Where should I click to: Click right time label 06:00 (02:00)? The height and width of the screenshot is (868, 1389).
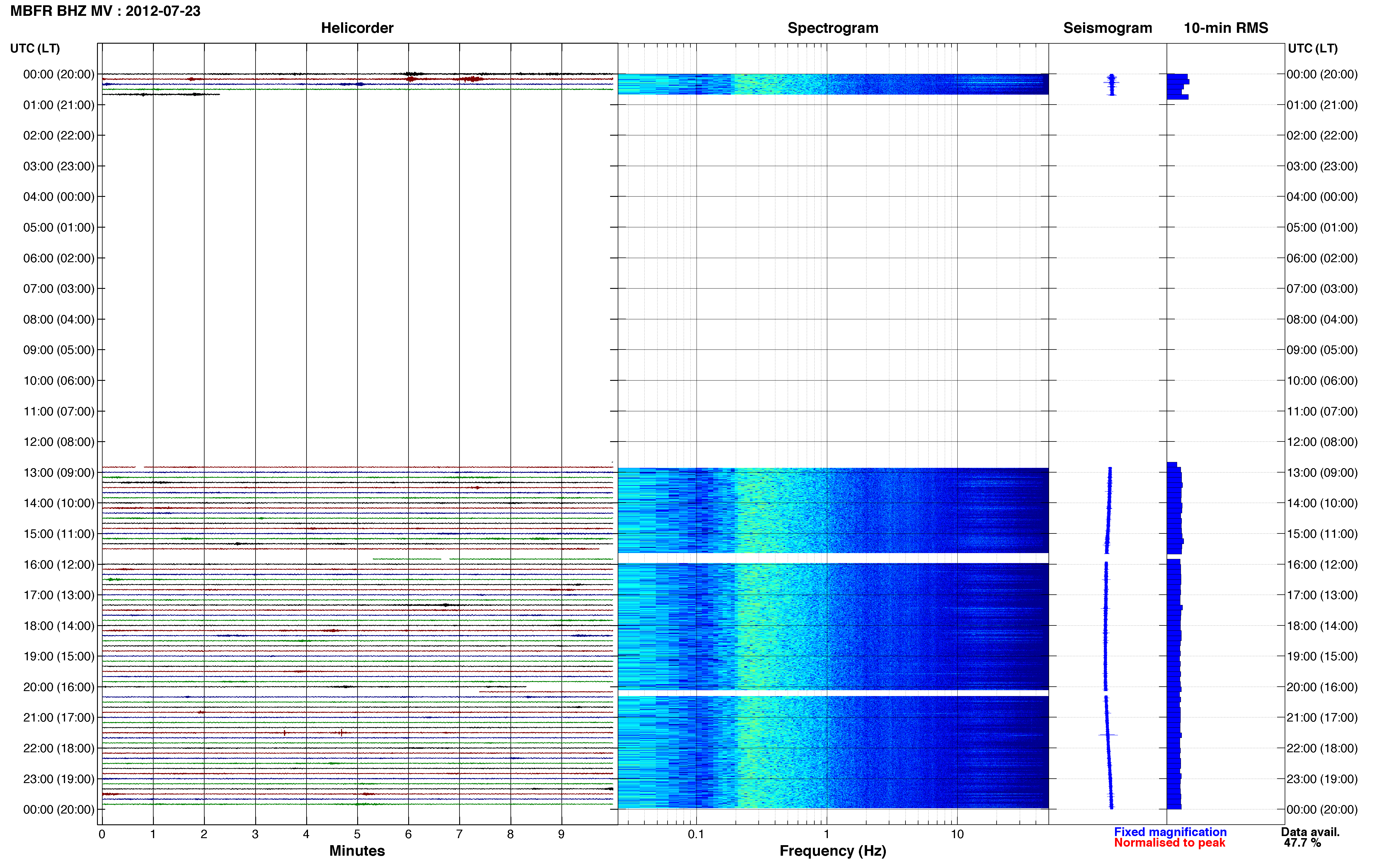[x=1322, y=258]
